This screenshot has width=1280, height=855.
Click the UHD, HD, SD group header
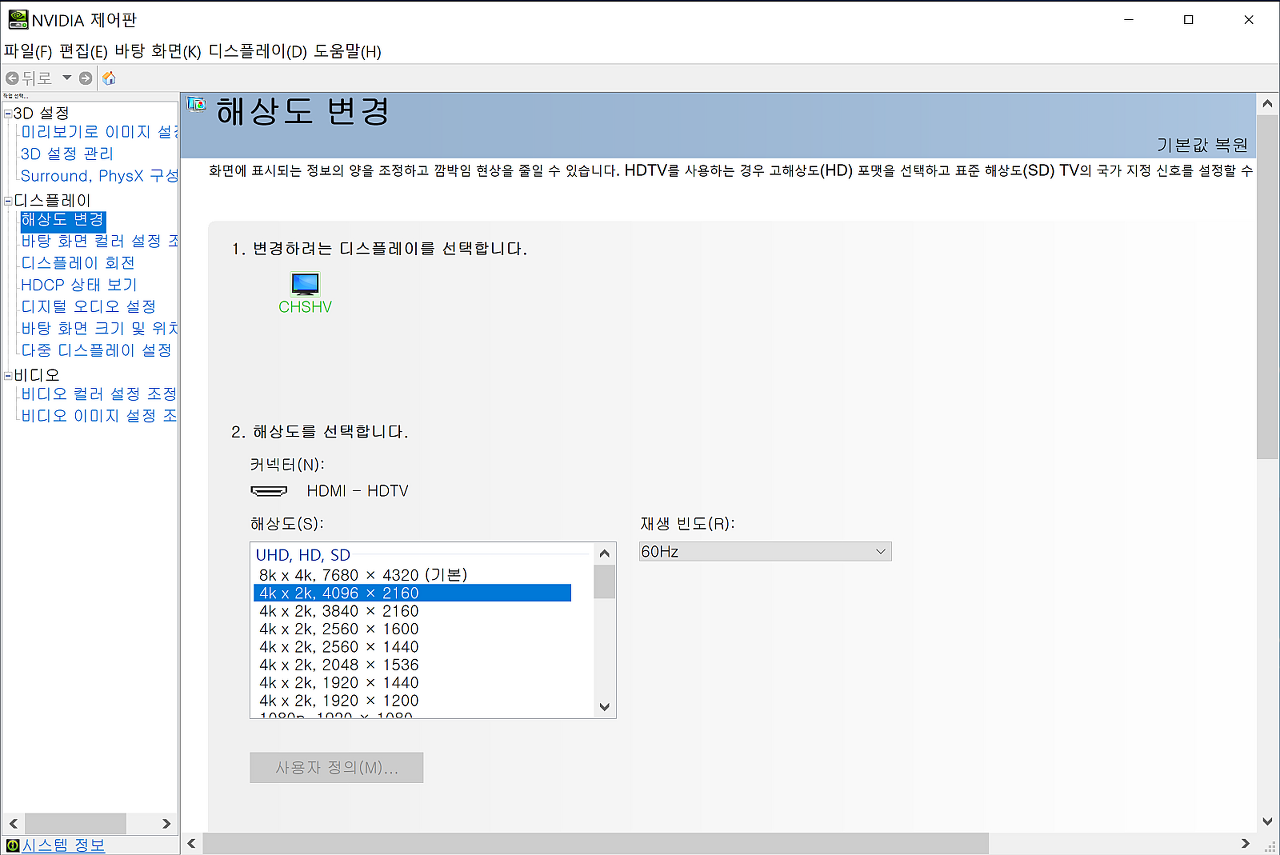tap(303, 555)
